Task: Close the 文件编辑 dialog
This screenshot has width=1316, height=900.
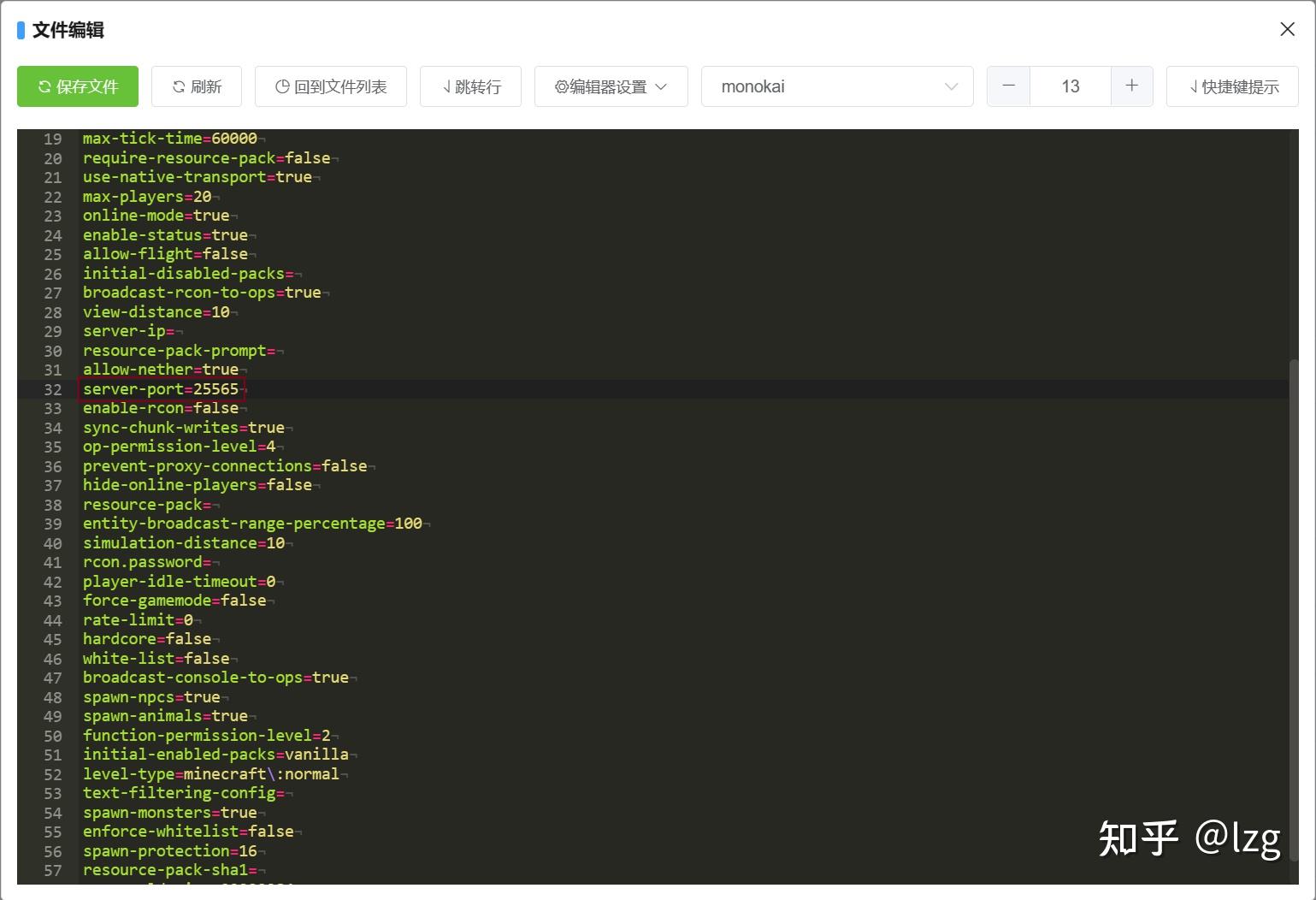Action: coord(1287,29)
